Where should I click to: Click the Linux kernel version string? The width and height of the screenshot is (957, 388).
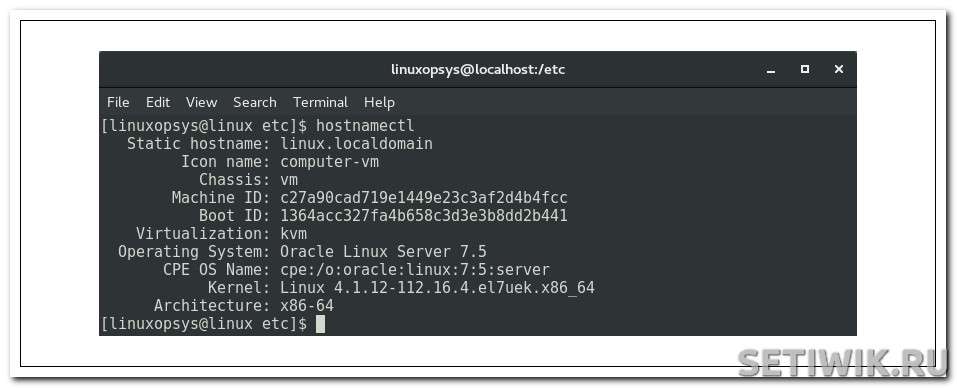tap(437, 287)
